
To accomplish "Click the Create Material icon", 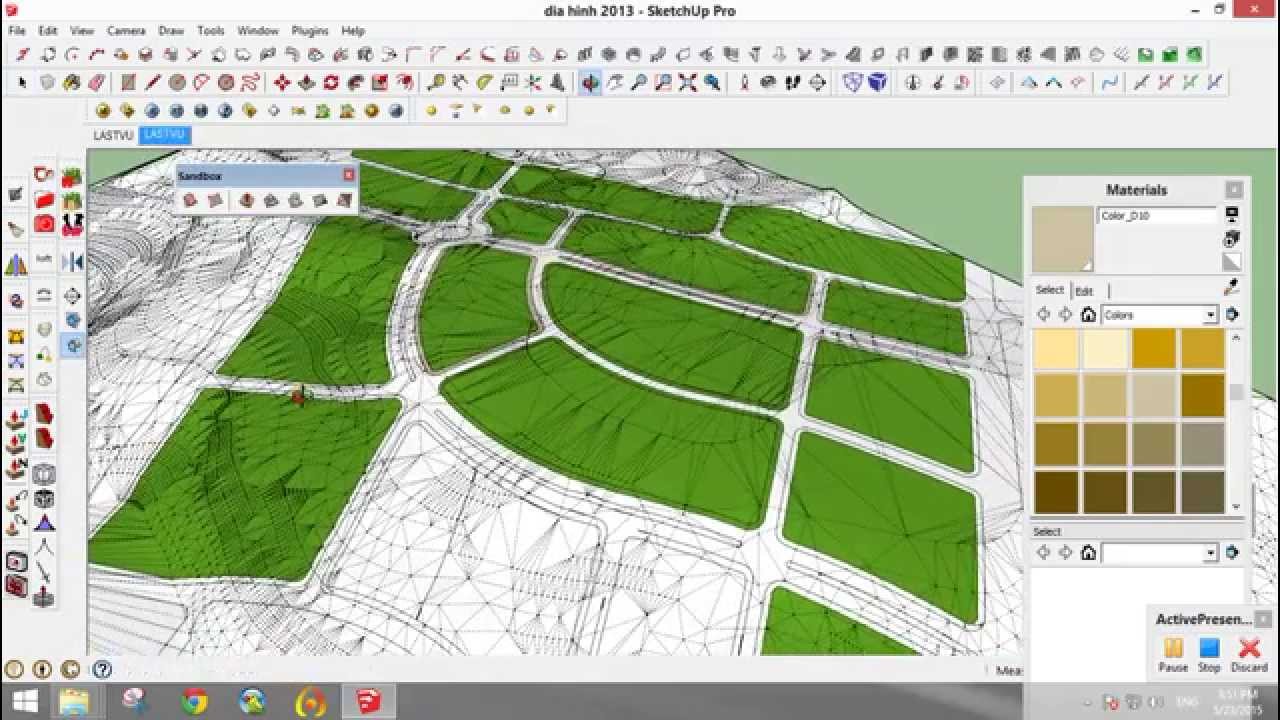I will 1232,238.
